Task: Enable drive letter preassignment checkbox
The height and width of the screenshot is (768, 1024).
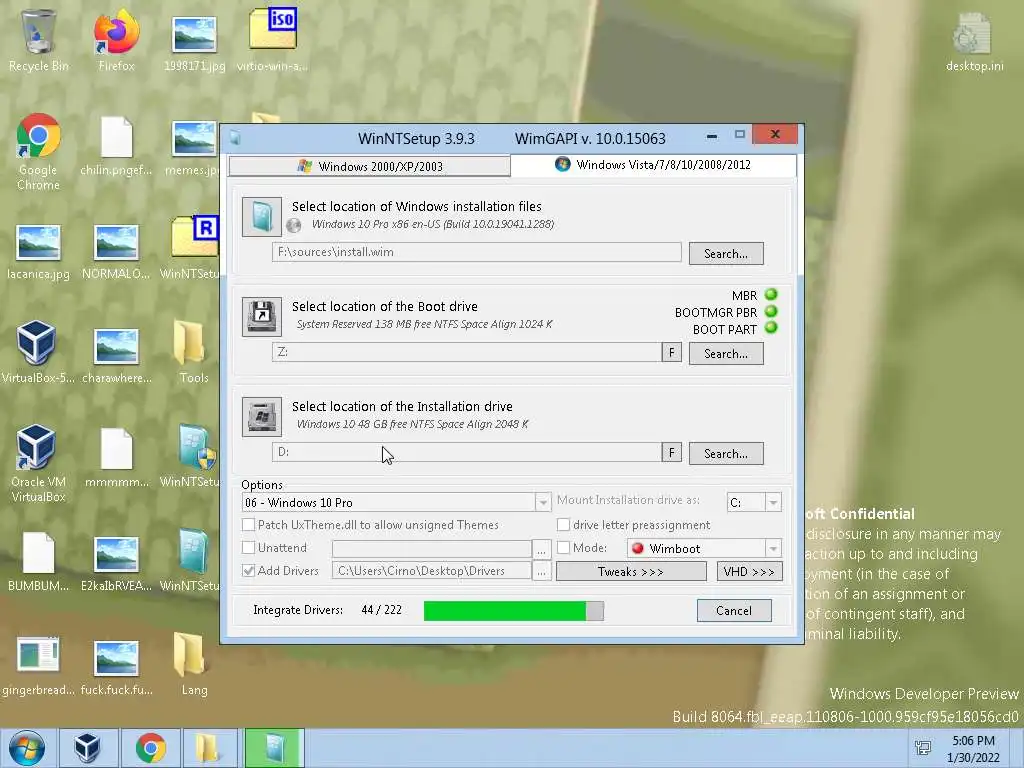Action: pyautogui.click(x=563, y=524)
